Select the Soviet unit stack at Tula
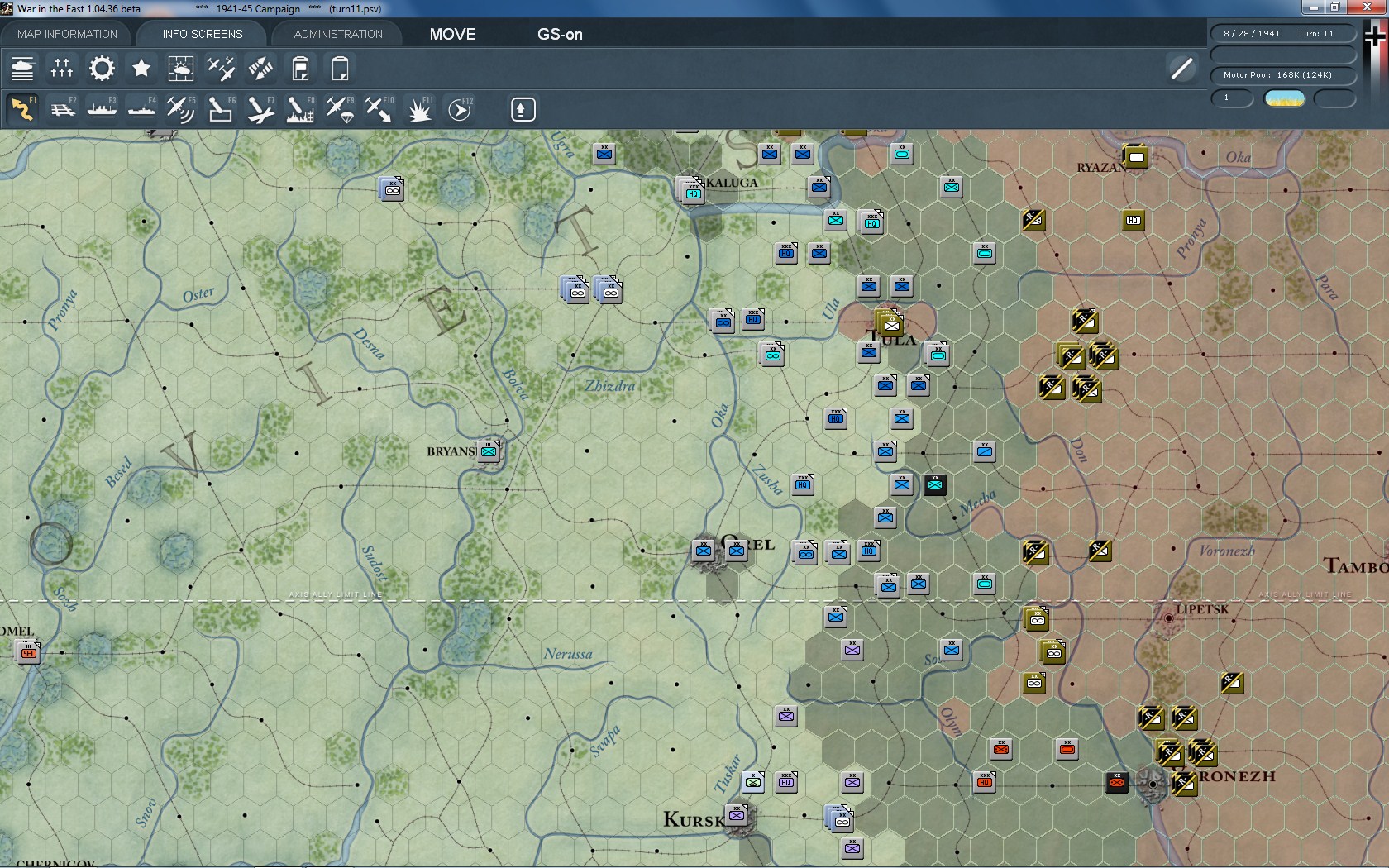The width and height of the screenshot is (1389, 868). point(890,322)
